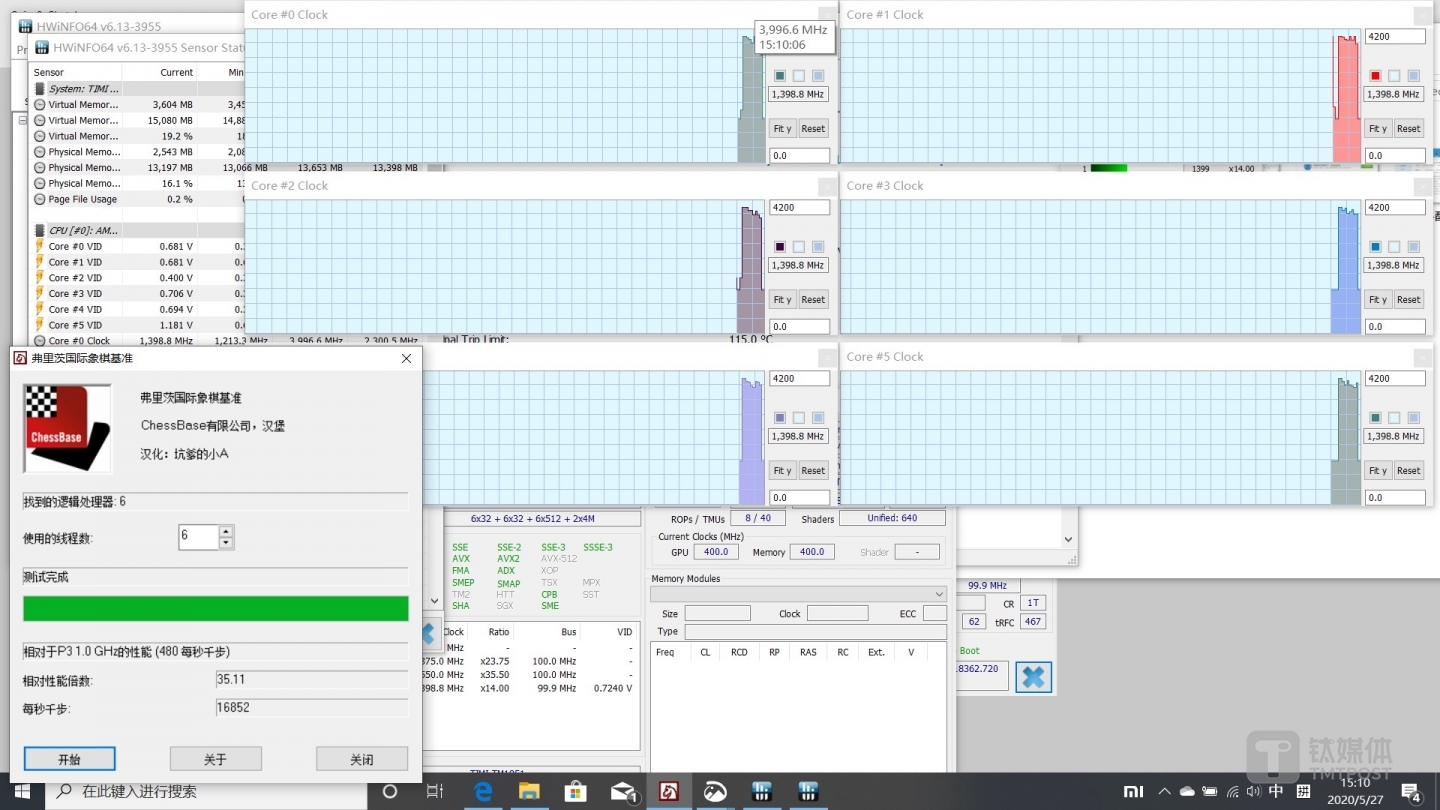1440x810 pixels.
Task: Open File Explorer from the taskbar
Action: [x=529, y=791]
